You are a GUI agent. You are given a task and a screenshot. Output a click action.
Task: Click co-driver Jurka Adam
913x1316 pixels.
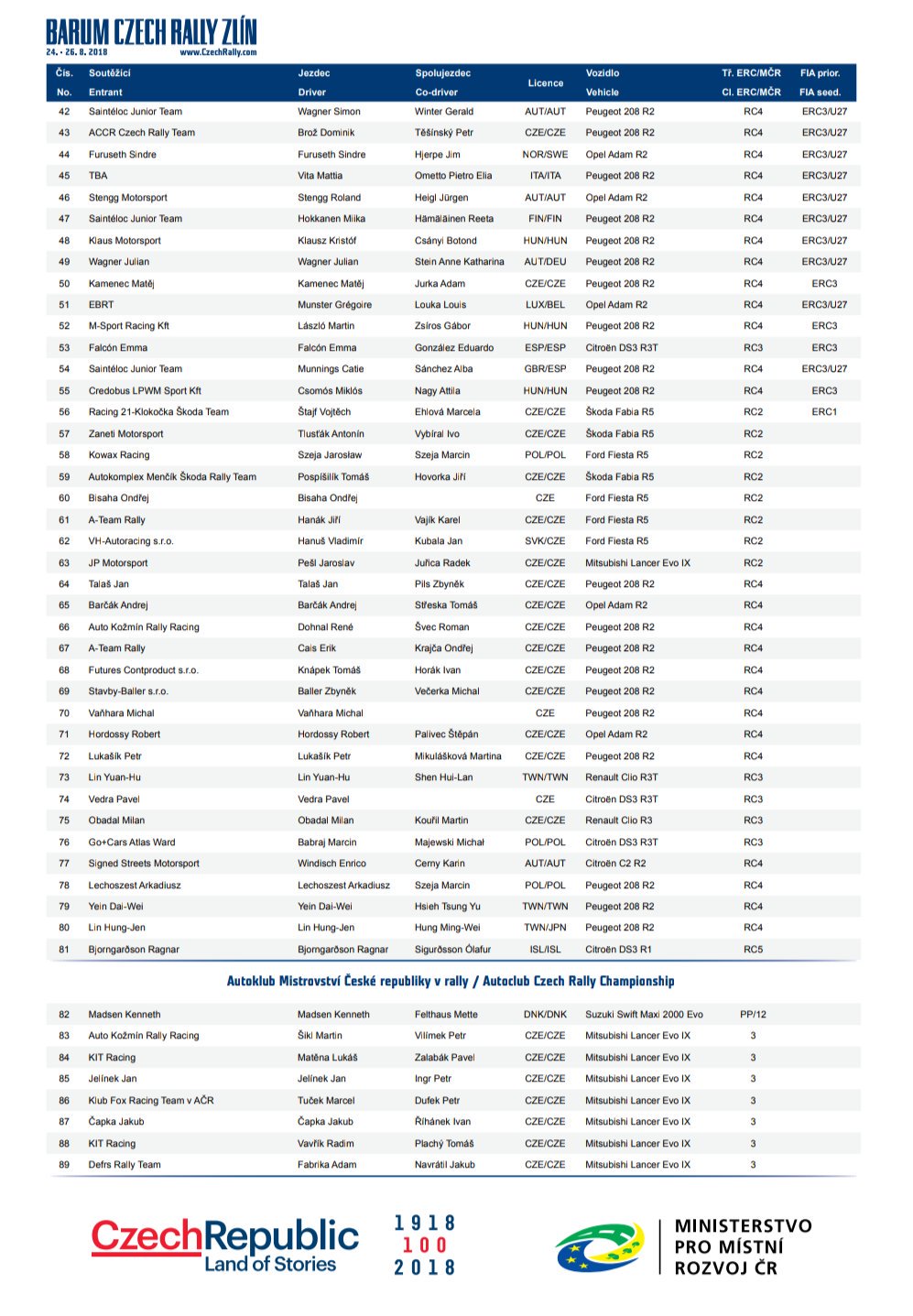coord(440,284)
